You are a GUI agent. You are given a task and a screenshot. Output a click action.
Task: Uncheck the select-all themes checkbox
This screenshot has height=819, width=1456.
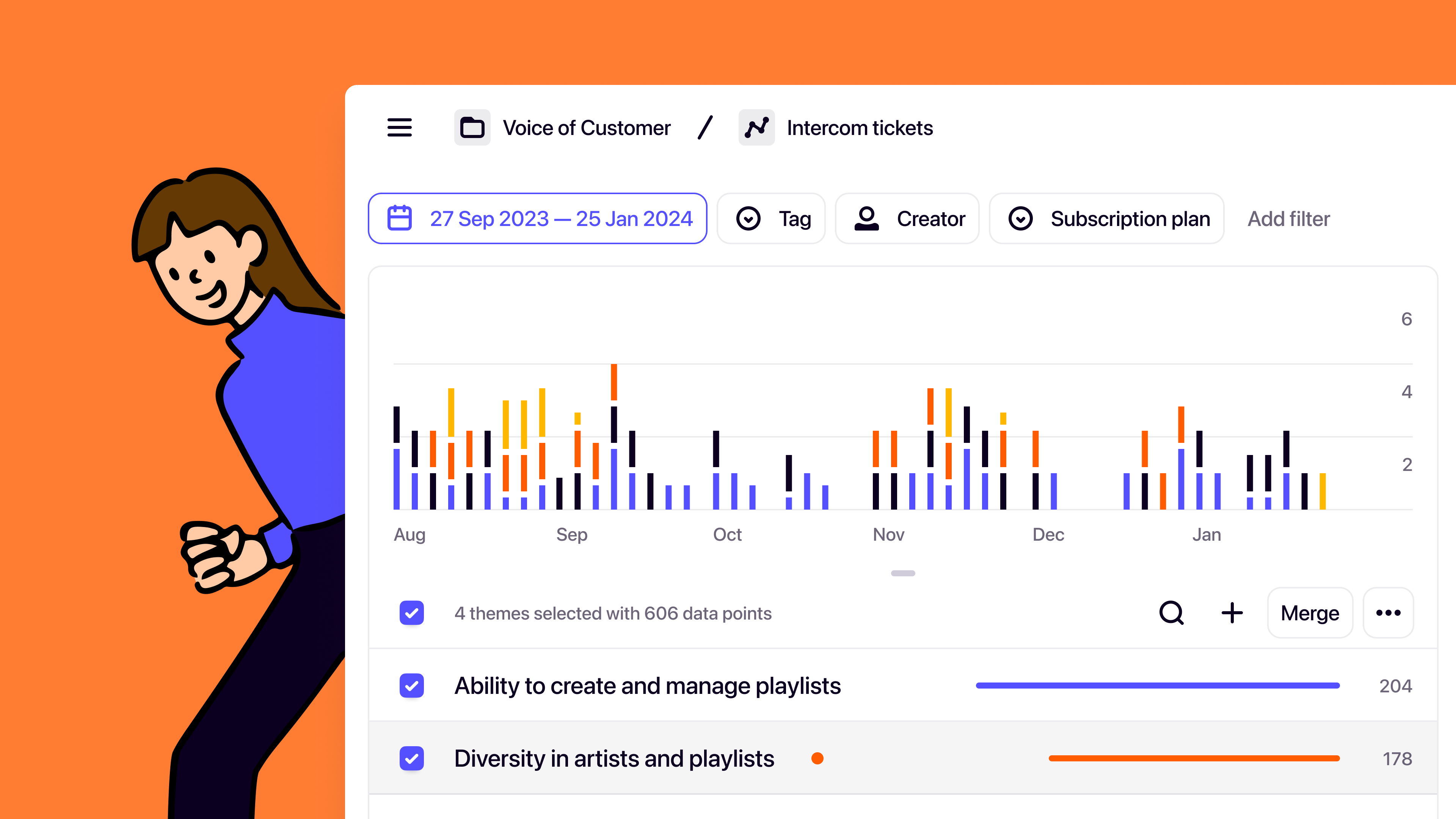(411, 613)
